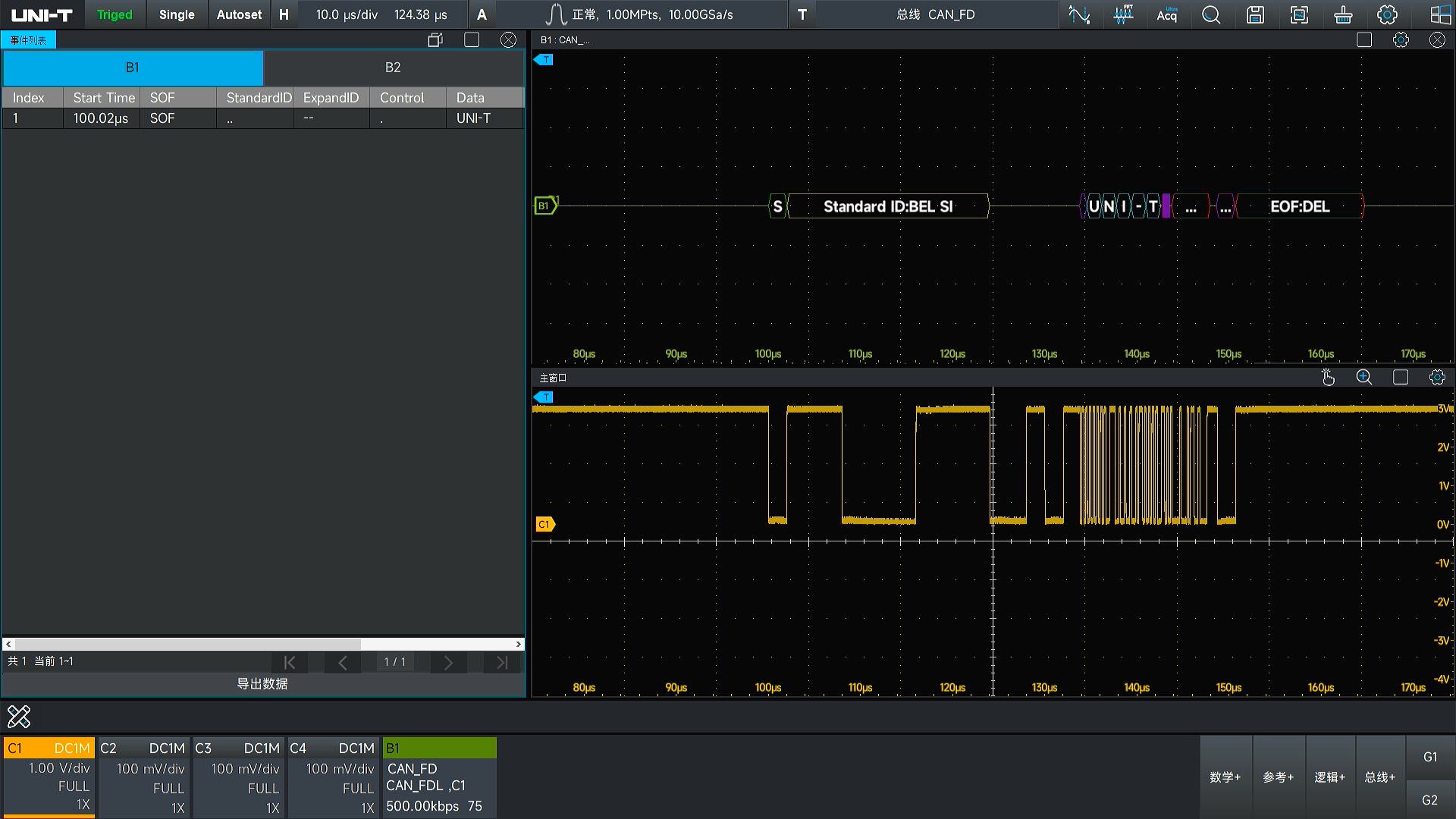Click the zoom-in magnifier in main window
1456x819 pixels.
[1364, 377]
